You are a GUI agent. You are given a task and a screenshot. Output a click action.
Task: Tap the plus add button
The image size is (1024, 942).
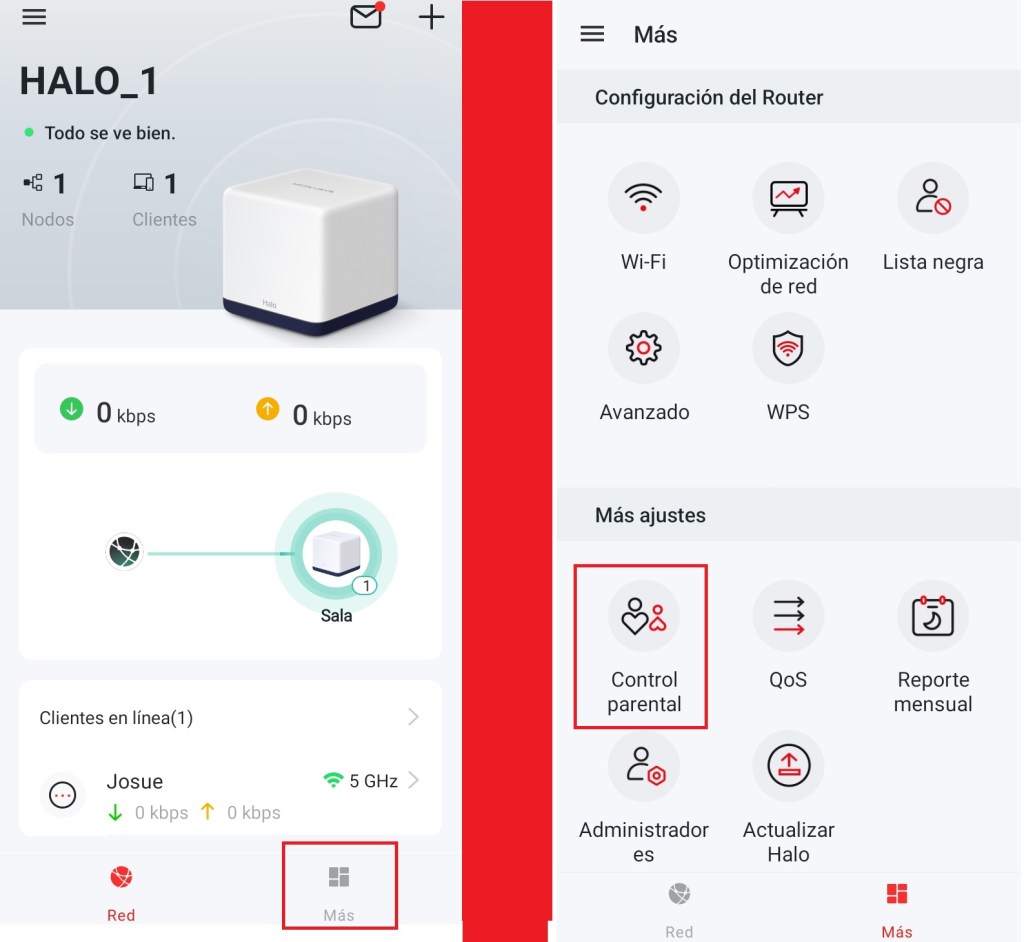[x=431, y=17]
